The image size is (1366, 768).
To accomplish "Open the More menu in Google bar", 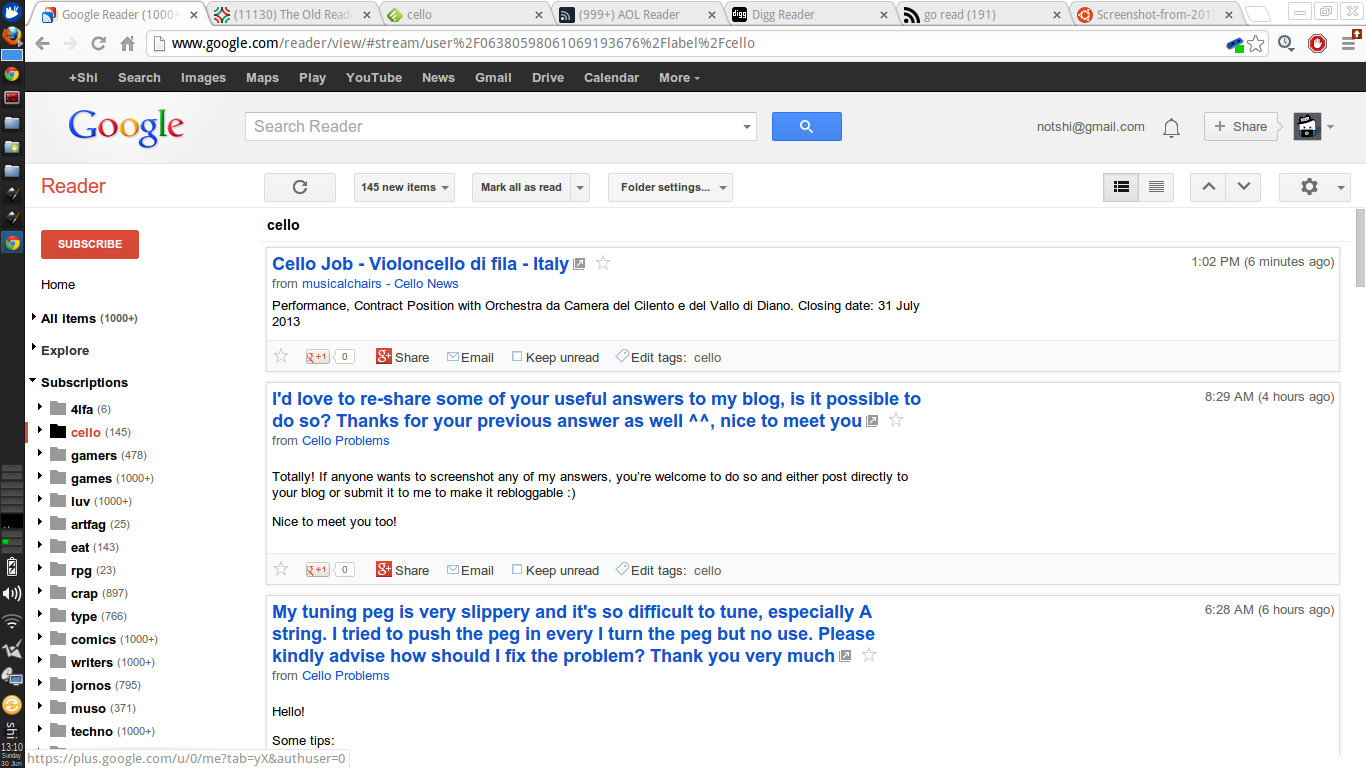I will 679,77.
